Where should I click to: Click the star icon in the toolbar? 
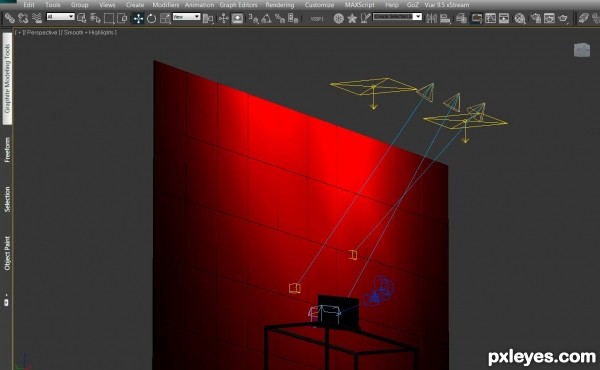click(x=352, y=18)
